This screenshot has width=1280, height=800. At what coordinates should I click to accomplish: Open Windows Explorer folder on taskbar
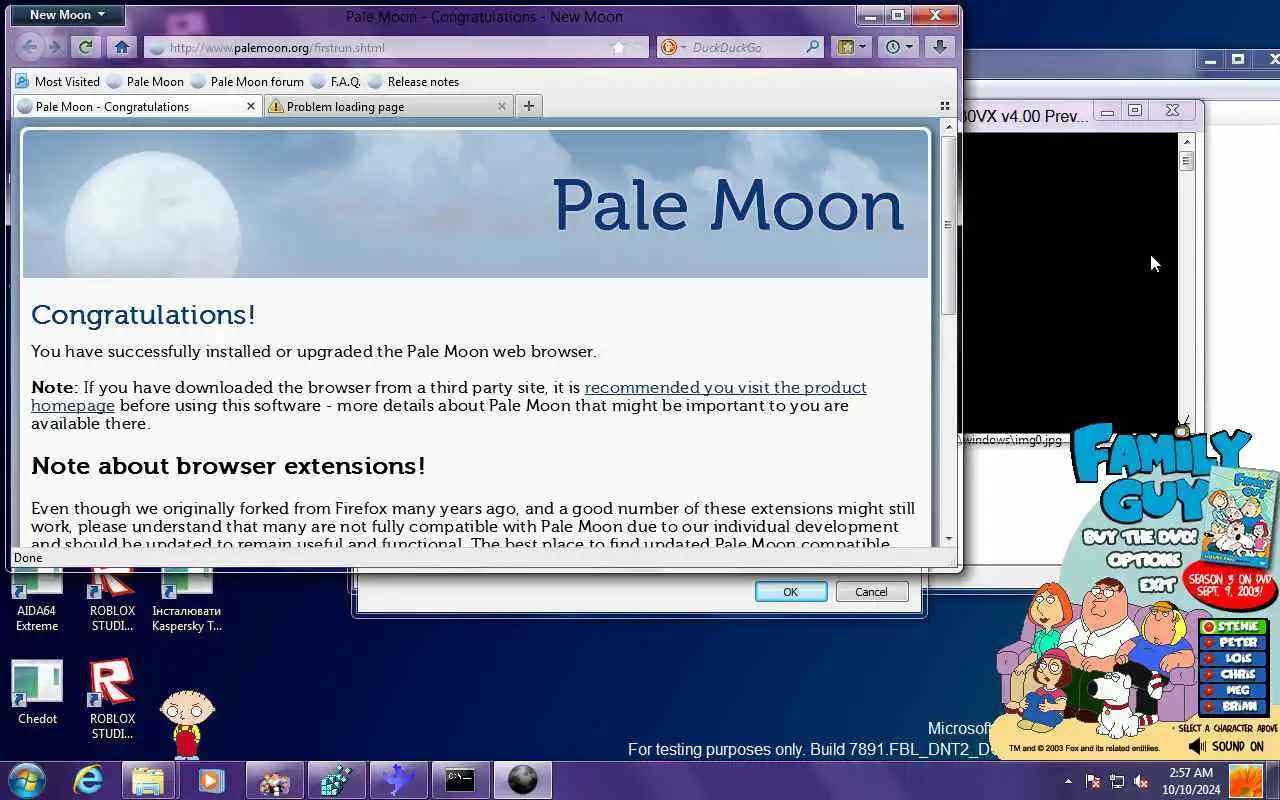147,780
